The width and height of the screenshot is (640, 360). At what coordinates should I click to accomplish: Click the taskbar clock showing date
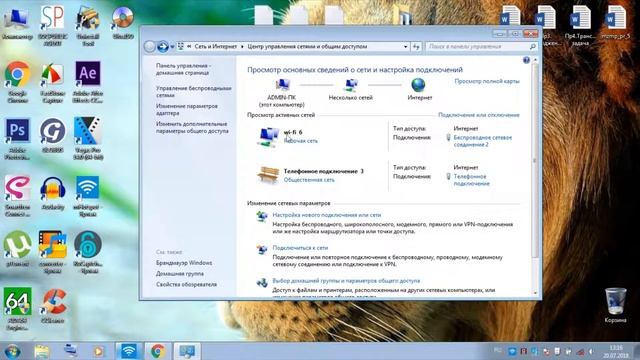pyautogui.click(x=616, y=351)
